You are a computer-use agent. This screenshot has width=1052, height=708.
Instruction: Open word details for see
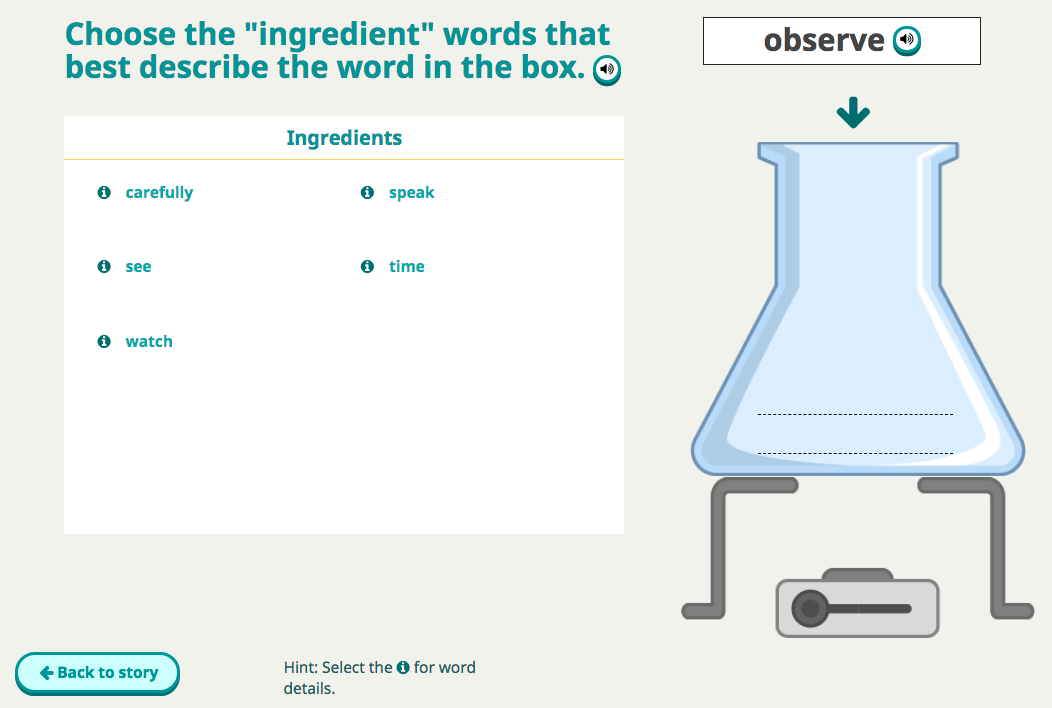[104, 267]
